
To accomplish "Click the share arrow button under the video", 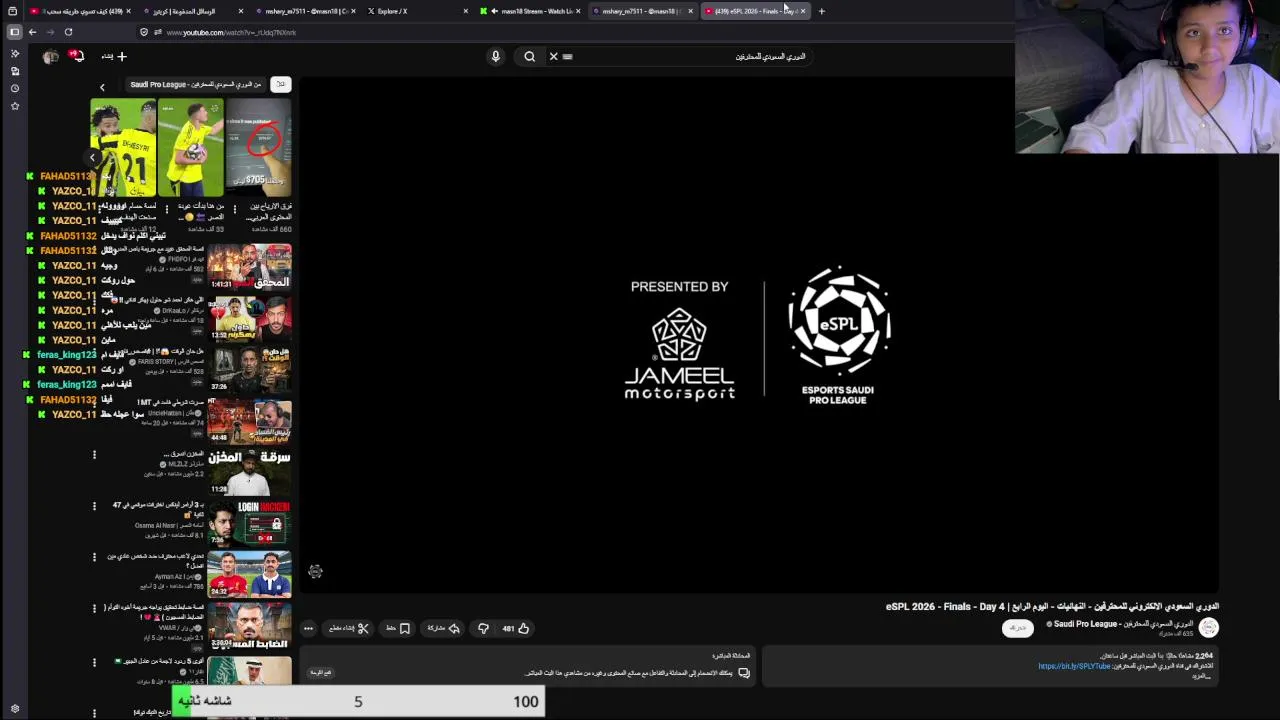I will pos(444,628).
